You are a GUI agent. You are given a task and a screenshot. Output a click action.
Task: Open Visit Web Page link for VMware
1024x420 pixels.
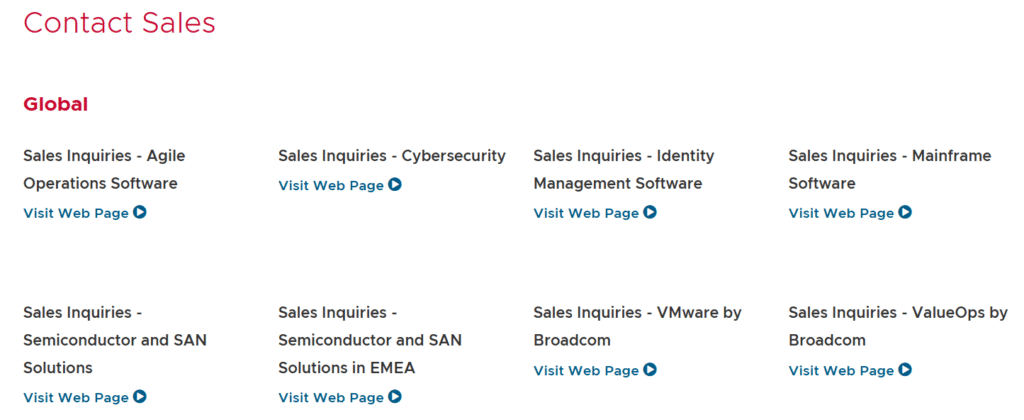(586, 371)
